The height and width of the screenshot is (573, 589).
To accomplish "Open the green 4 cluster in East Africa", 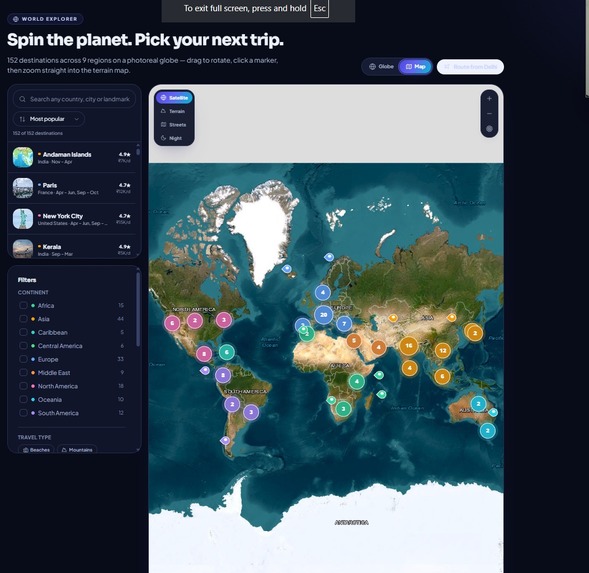I will [356, 382].
